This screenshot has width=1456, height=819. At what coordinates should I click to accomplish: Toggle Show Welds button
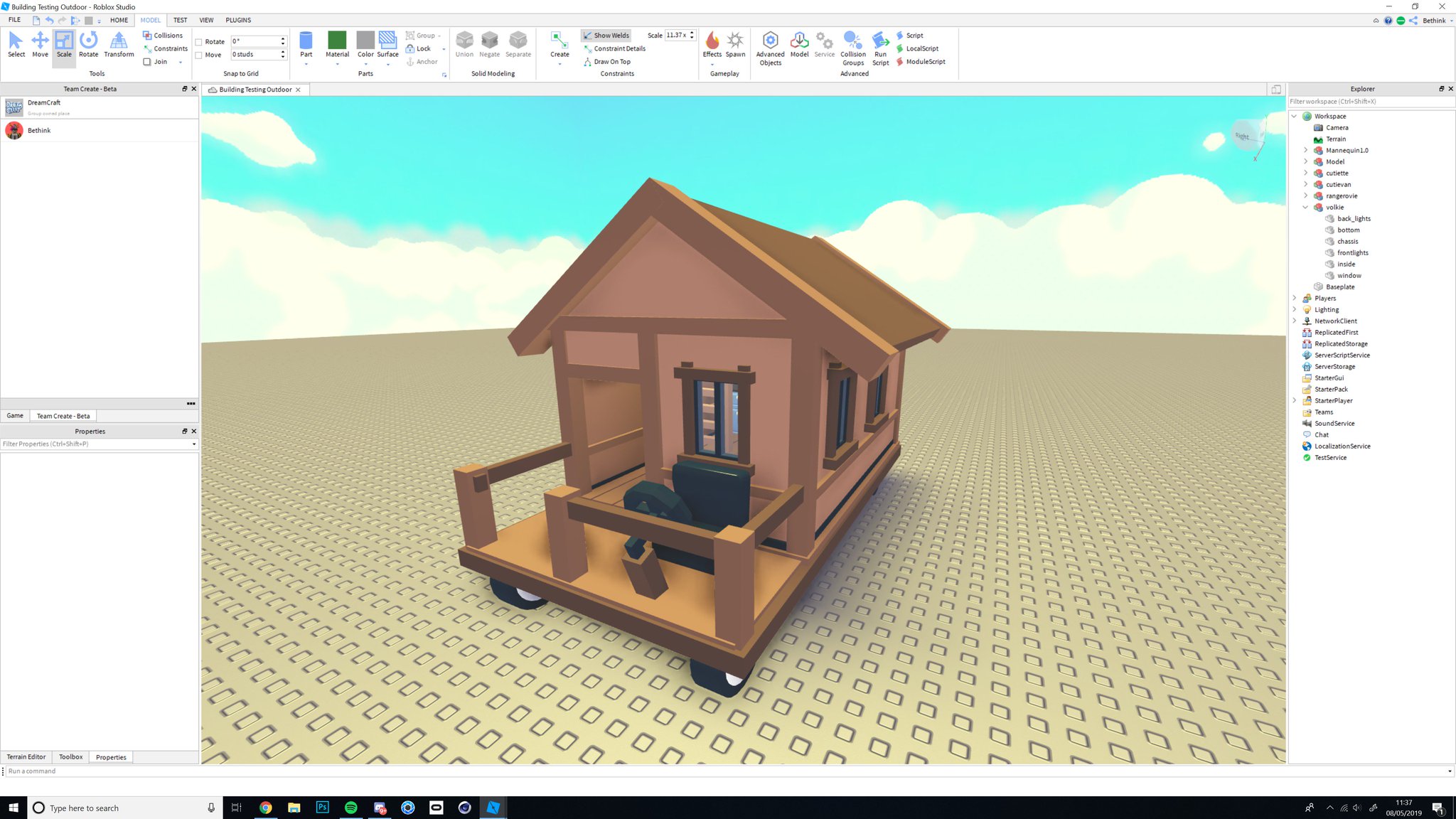click(606, 36)
